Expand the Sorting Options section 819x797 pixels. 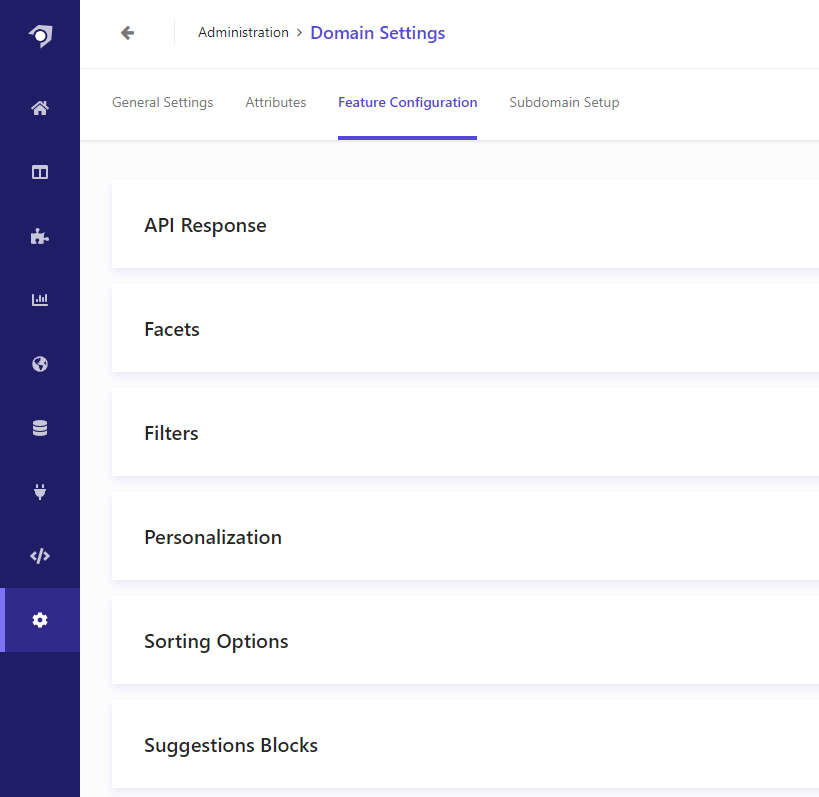click(x=465, y=640)
